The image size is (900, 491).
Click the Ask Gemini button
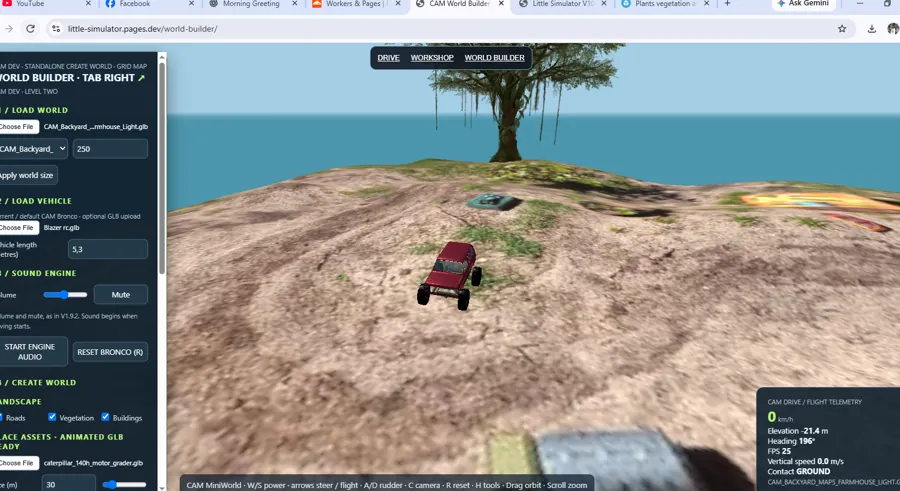pyautogui.click(x=804, y=4)
